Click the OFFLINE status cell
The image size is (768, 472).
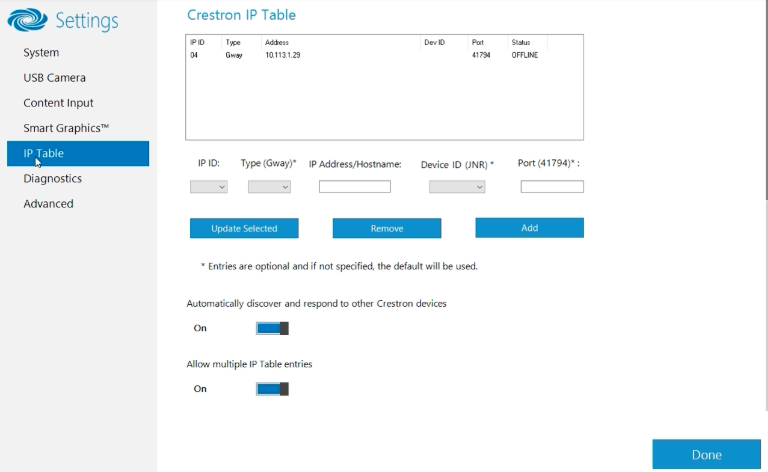pos(525,55)
